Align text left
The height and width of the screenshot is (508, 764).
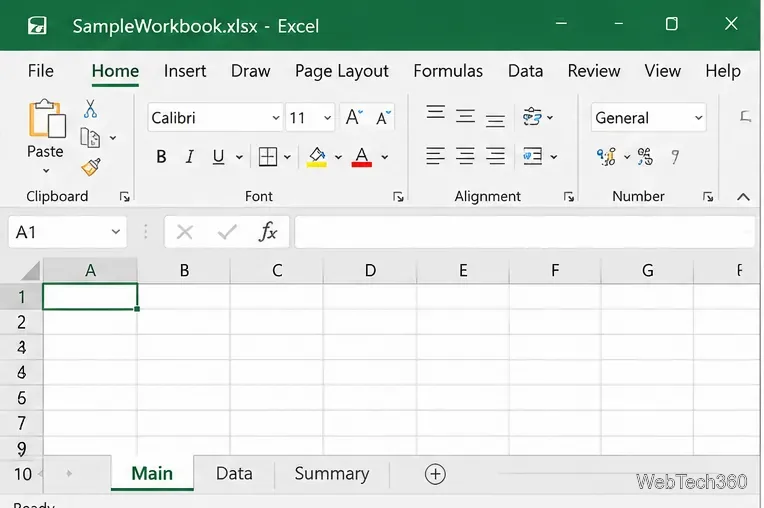[436, 156]
